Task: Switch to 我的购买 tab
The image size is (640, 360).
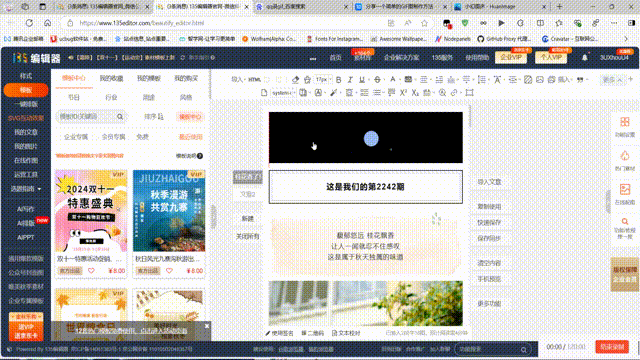Action: [186, 78]
